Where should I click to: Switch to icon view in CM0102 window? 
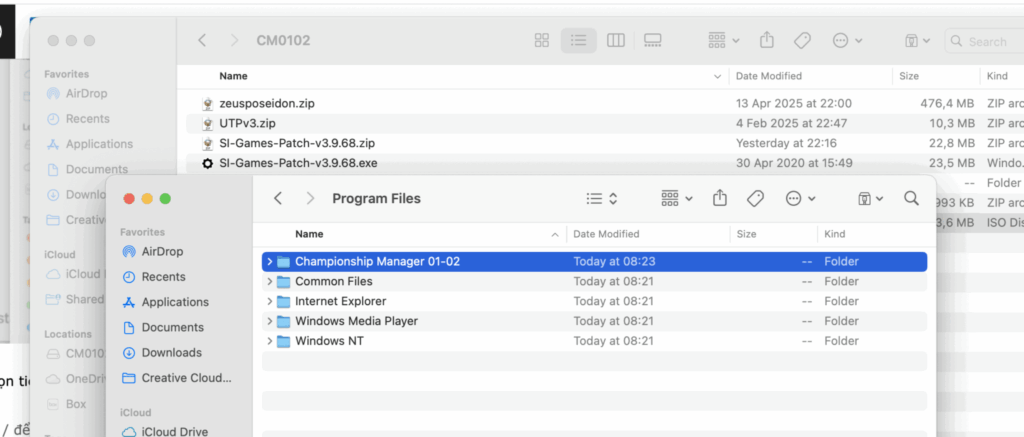click(542, 41)
